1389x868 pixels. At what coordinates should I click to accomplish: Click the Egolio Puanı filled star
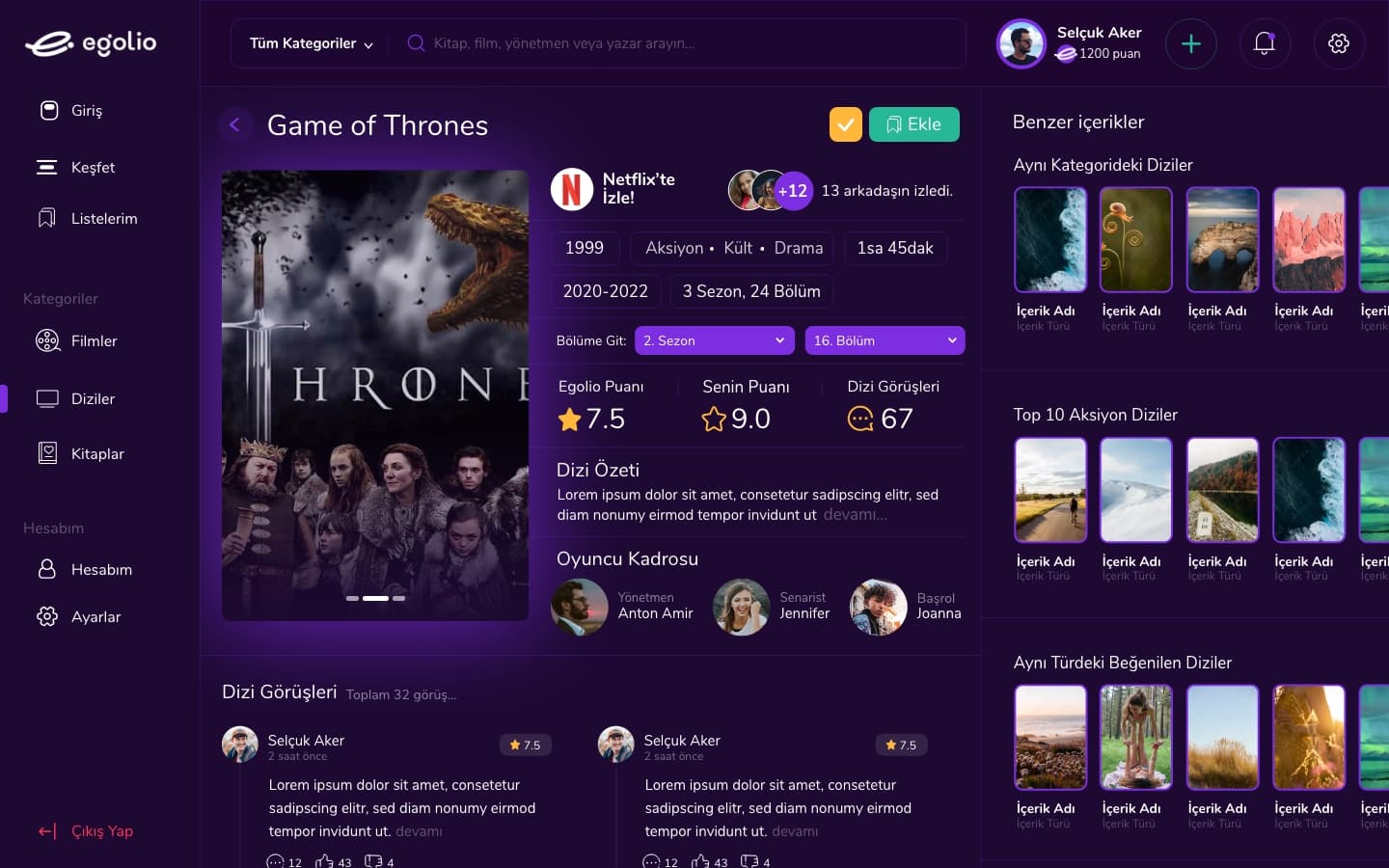[x=570, y=420]
